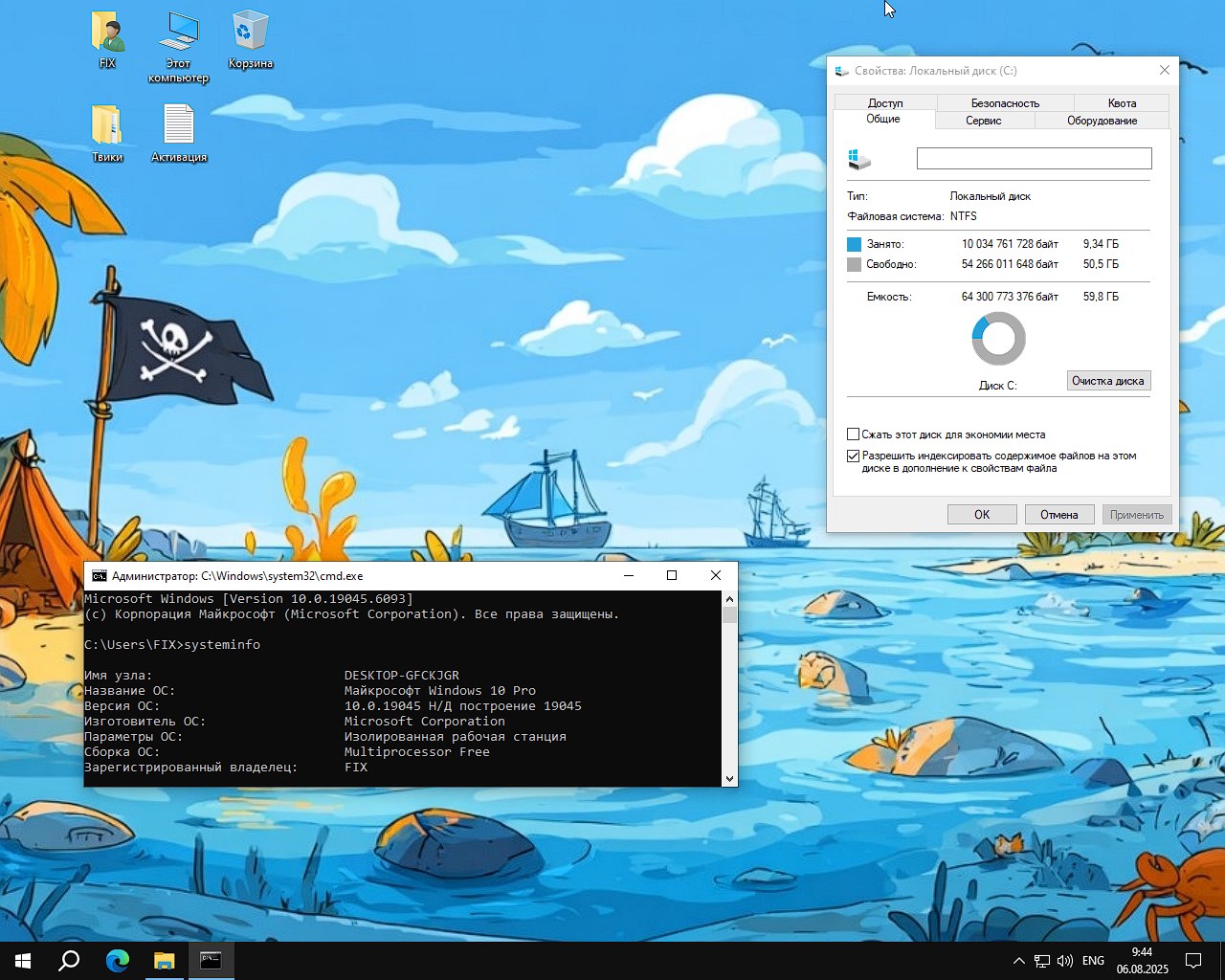
Task: Switch to the Безопасность tab
Action: (1005, 102)
